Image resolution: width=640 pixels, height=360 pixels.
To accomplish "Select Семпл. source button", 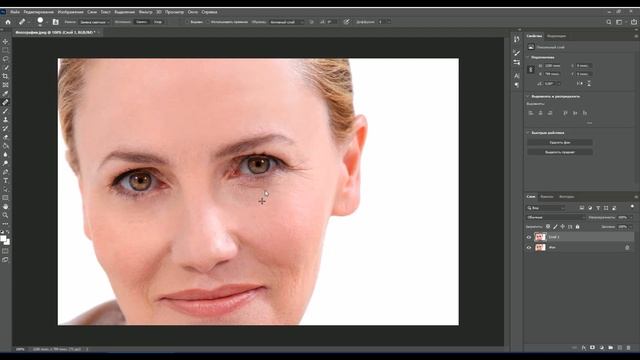I will click(x=142, y=22).
